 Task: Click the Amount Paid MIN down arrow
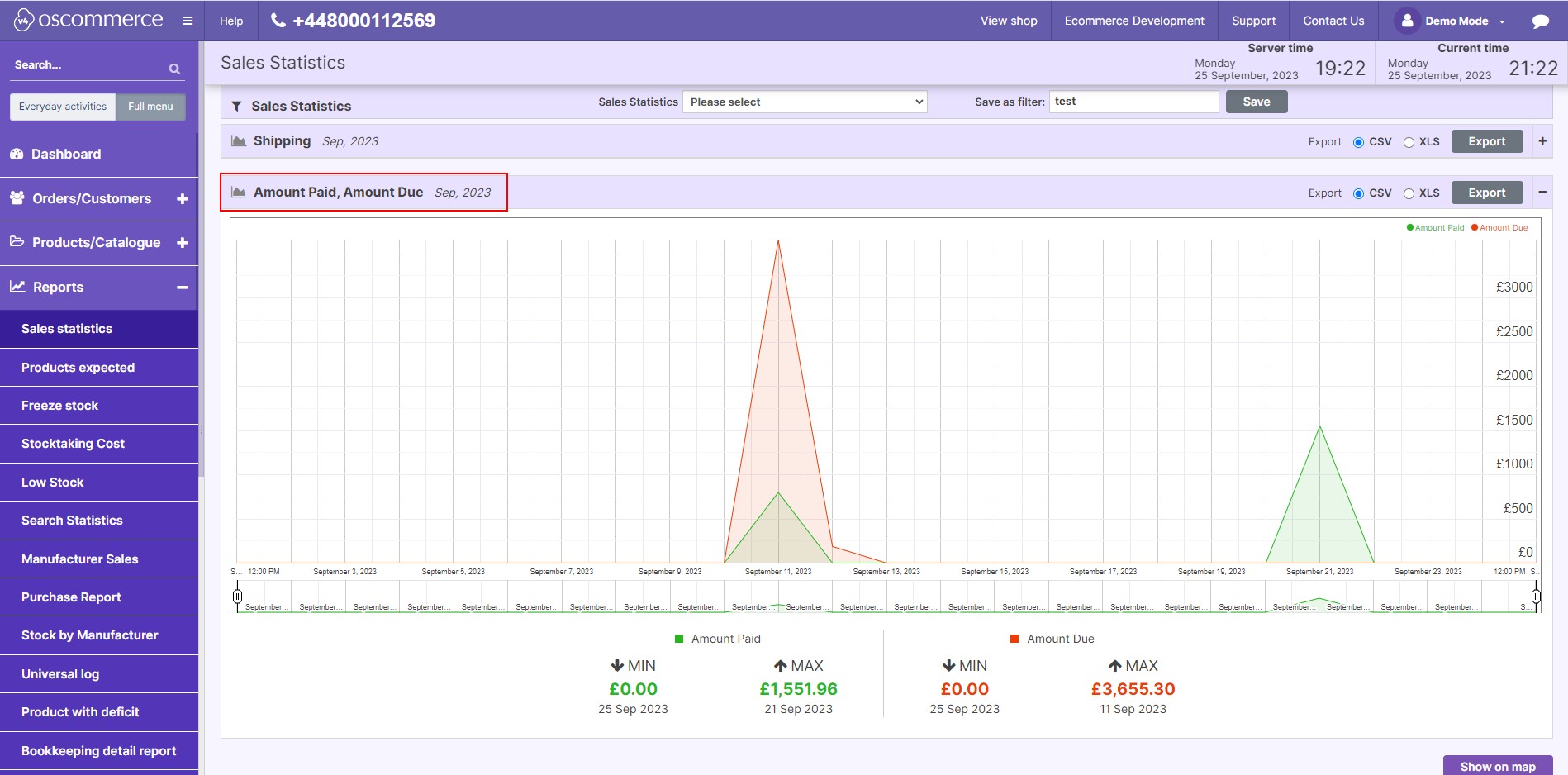click(617, 666)
